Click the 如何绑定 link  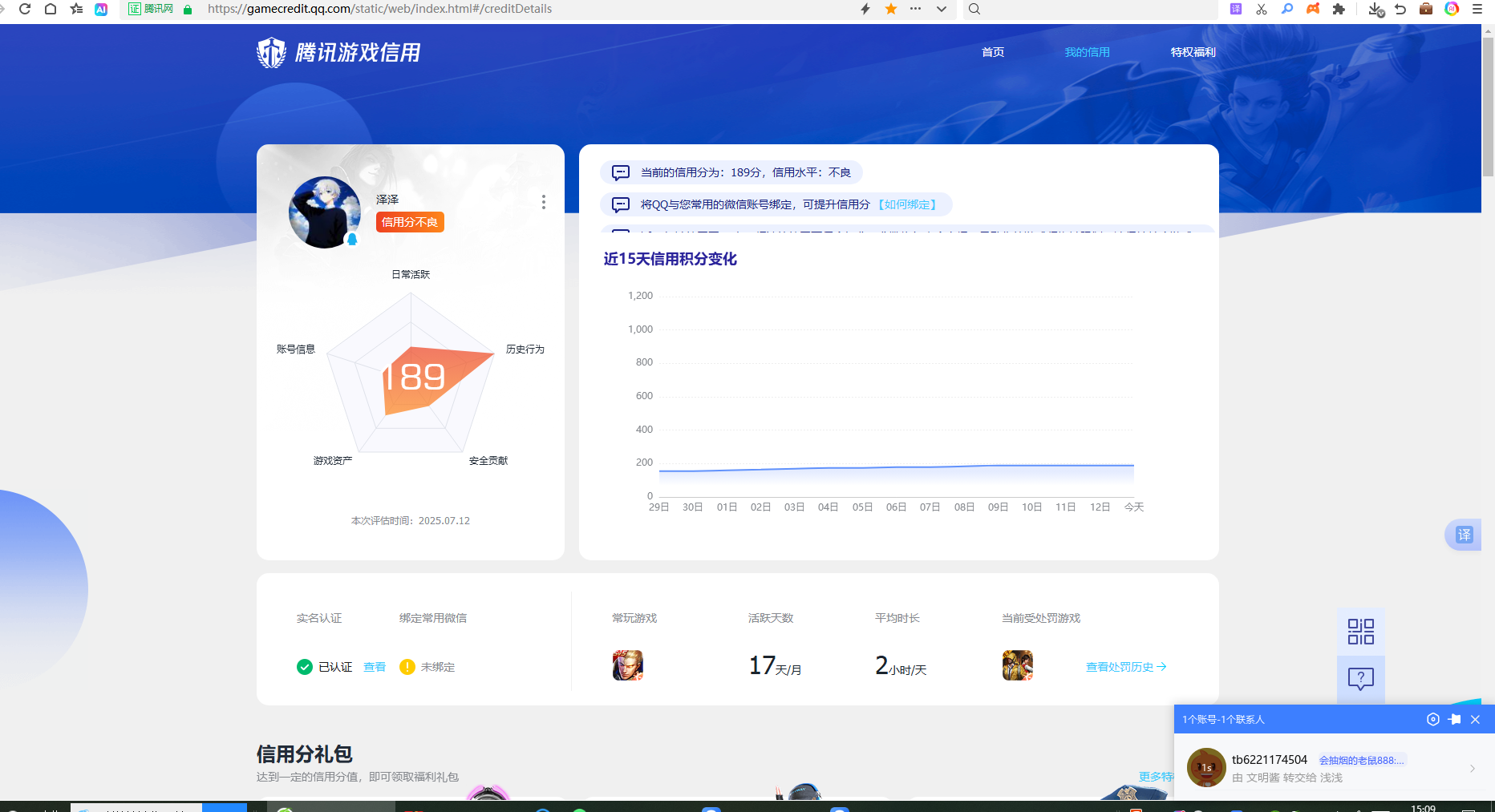pyautogui.click(x=907, y=204)
